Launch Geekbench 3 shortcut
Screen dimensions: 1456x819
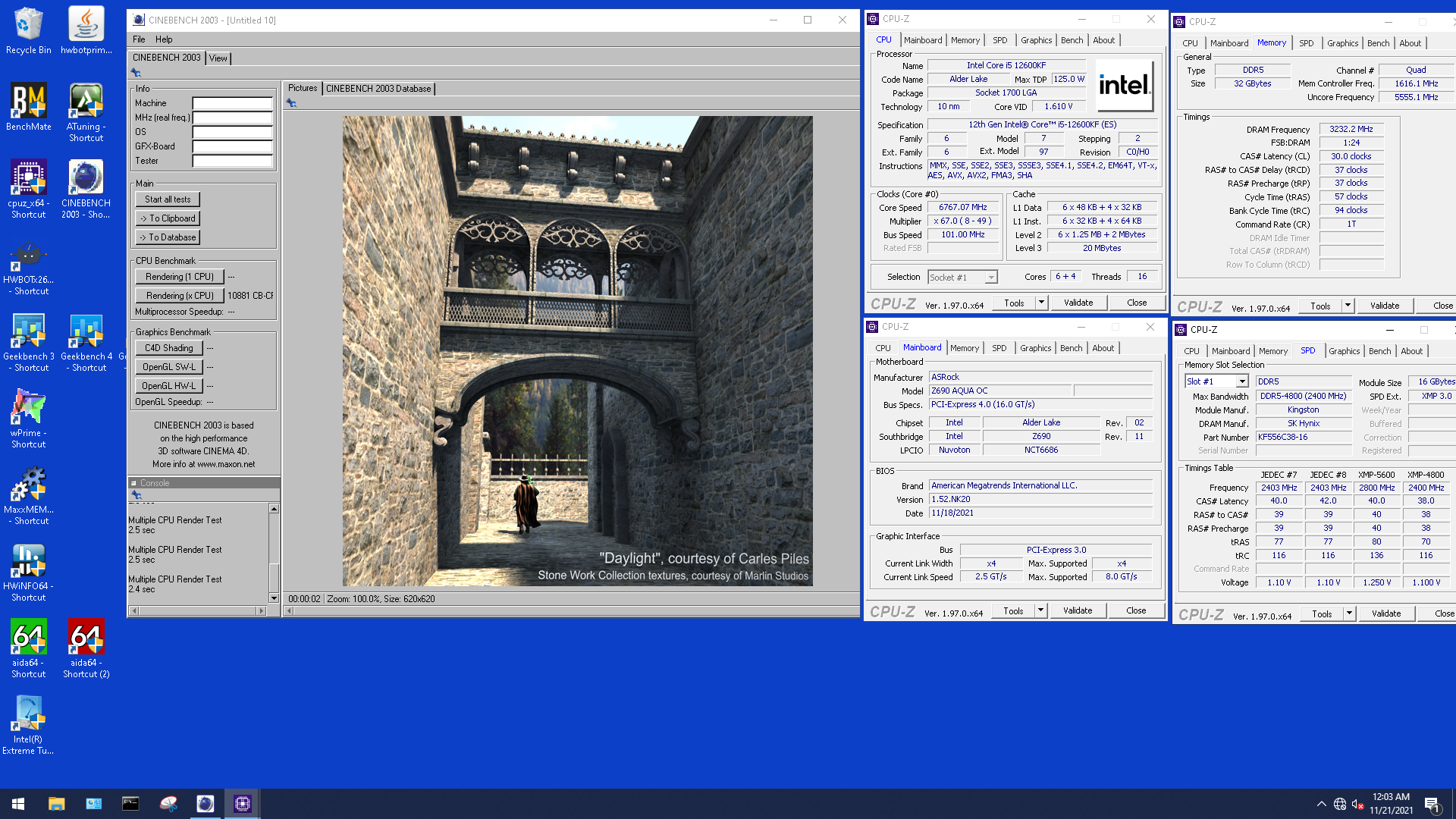(29, 342)
